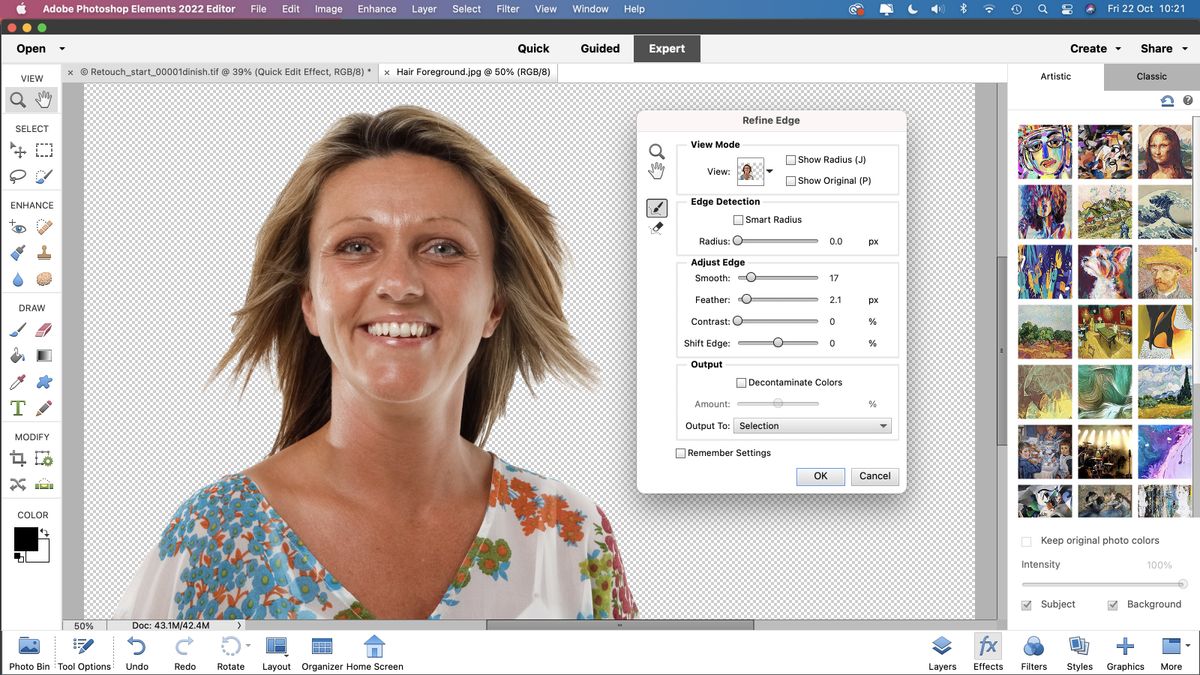The image size is (1200, 675).
Task: Click OK in the Refine Edge dialog
Action: (x=820, y=476)
